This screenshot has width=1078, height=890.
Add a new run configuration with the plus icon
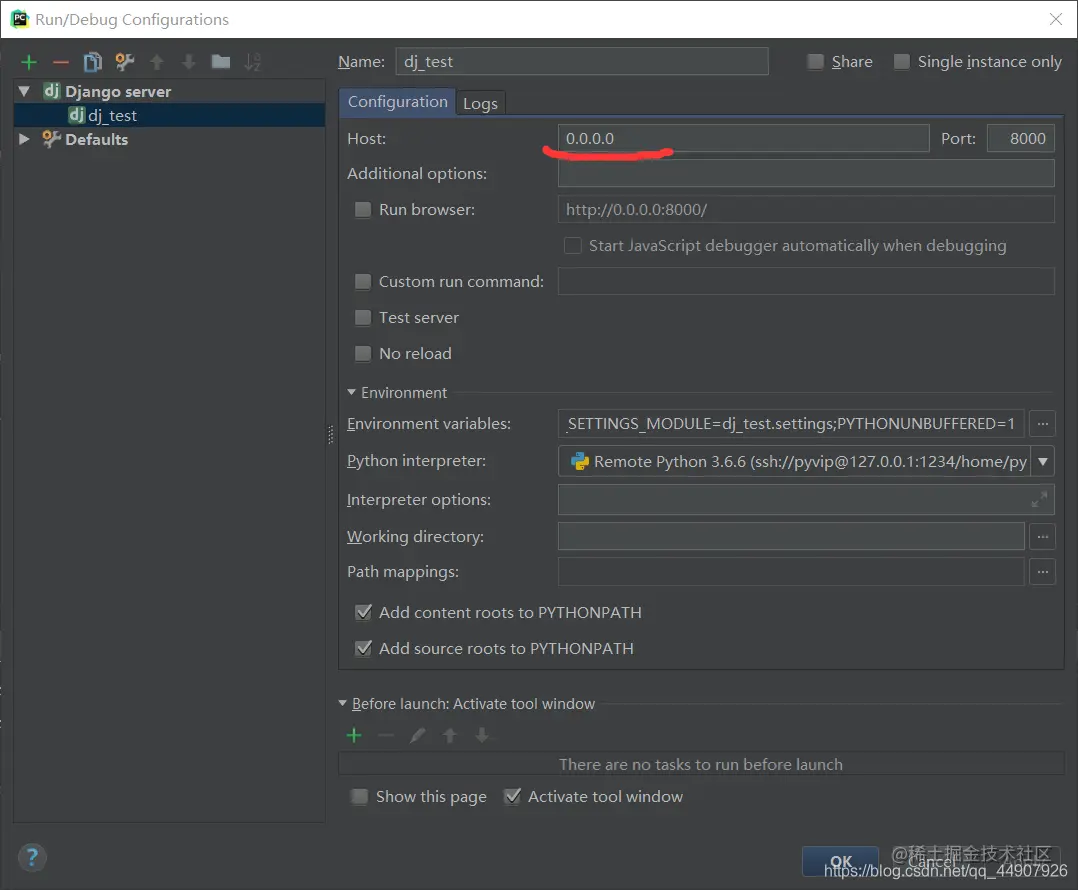(29, 63)
